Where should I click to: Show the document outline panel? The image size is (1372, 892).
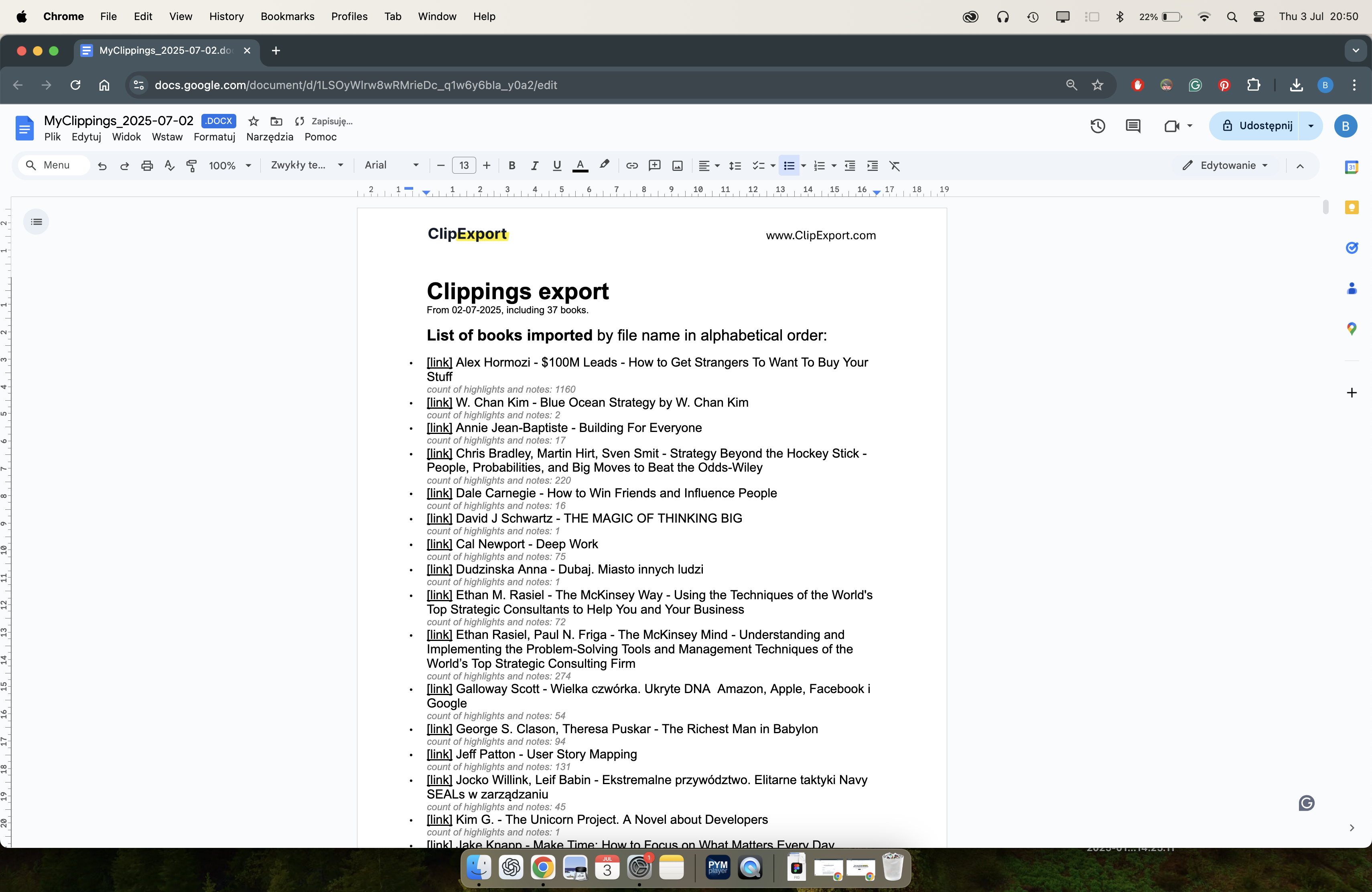tap(37, 222)
